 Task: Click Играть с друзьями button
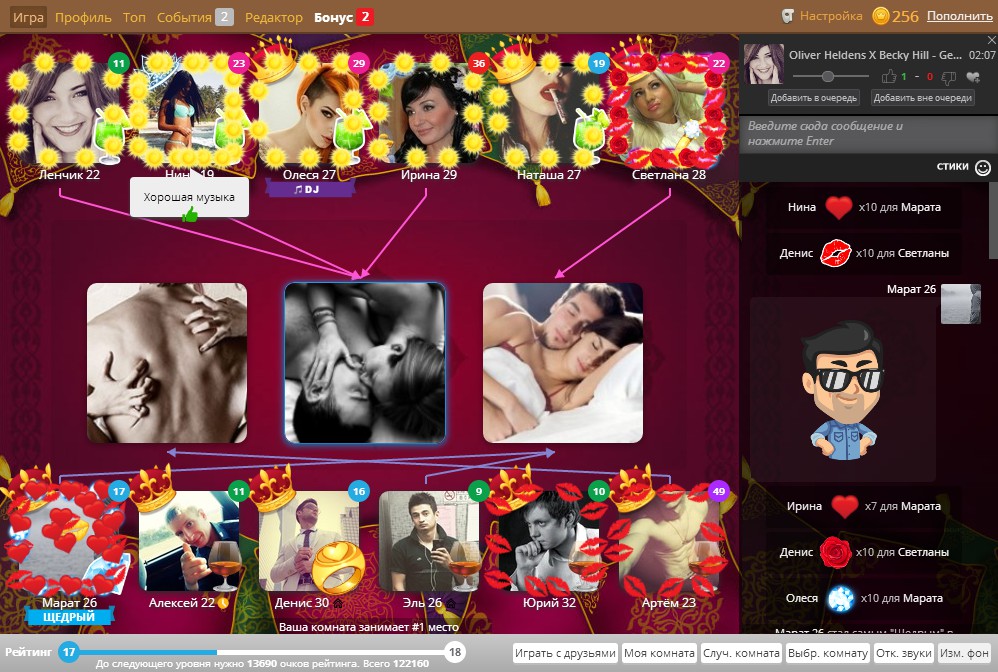[x=565, y=653]
